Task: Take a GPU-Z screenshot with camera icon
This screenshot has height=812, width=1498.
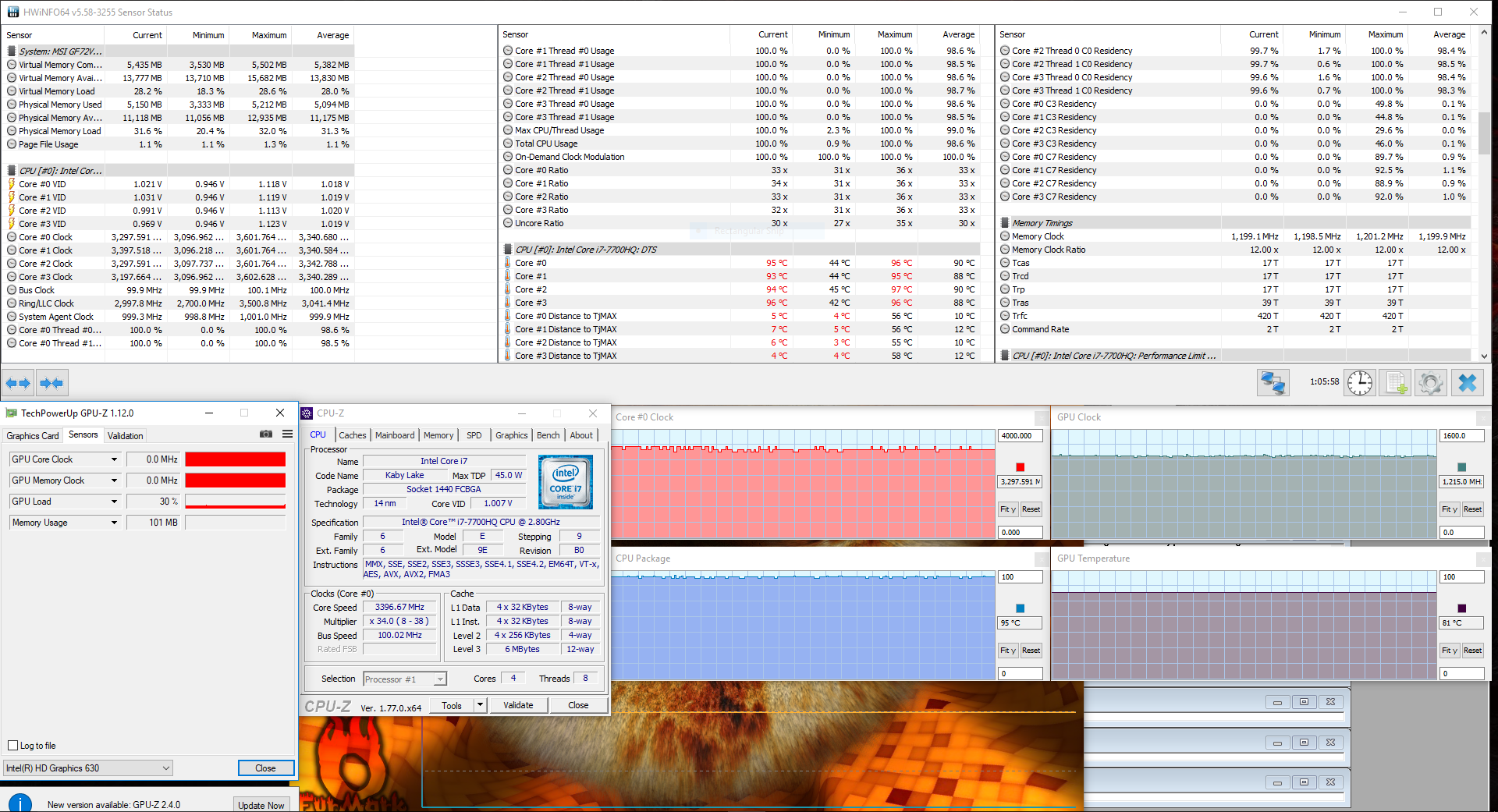Action: click(x=266, y=434)
